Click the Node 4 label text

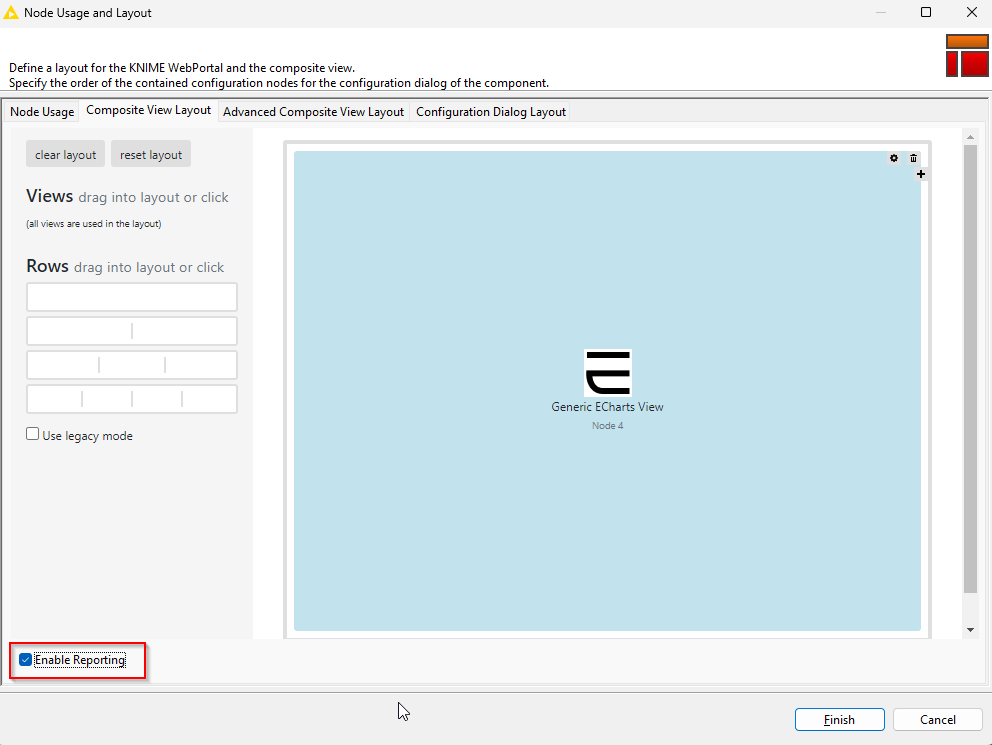pyautogui.click(x=607, y=426)
